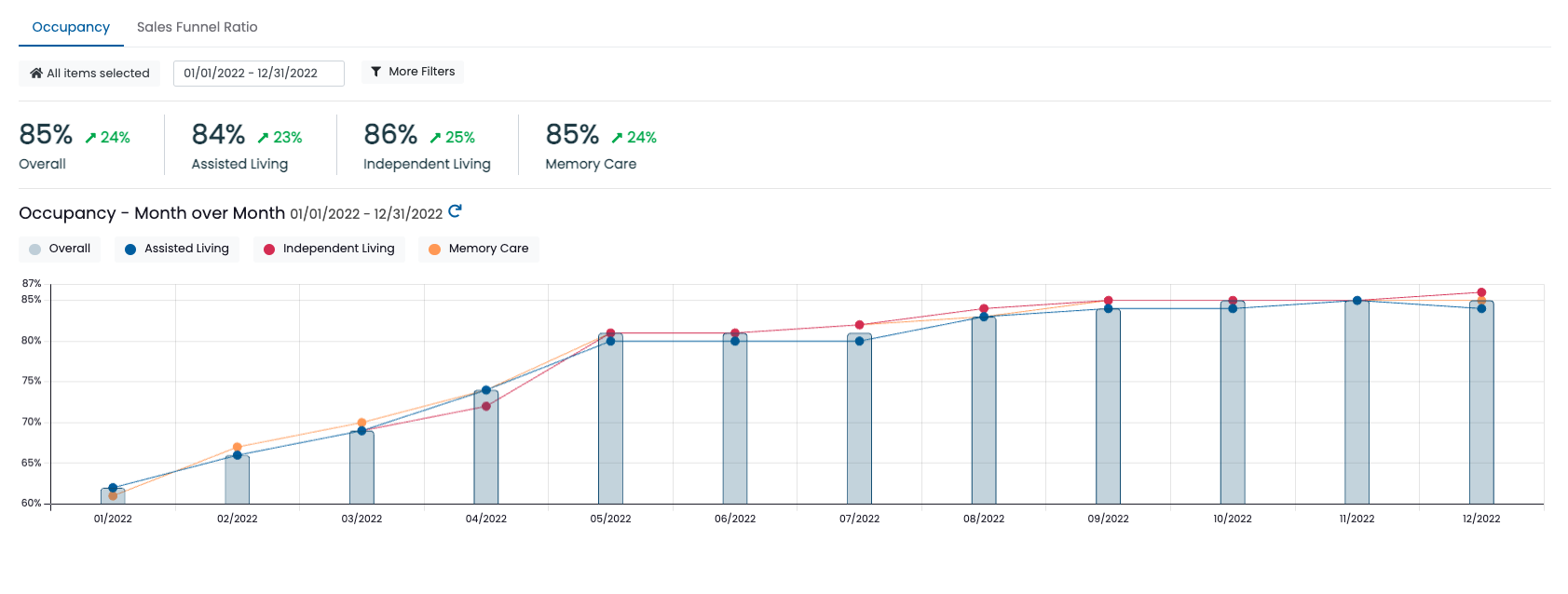Click the 87% y-axis label
This screenshot has height=594, width=1568.
tap(32, 283)
